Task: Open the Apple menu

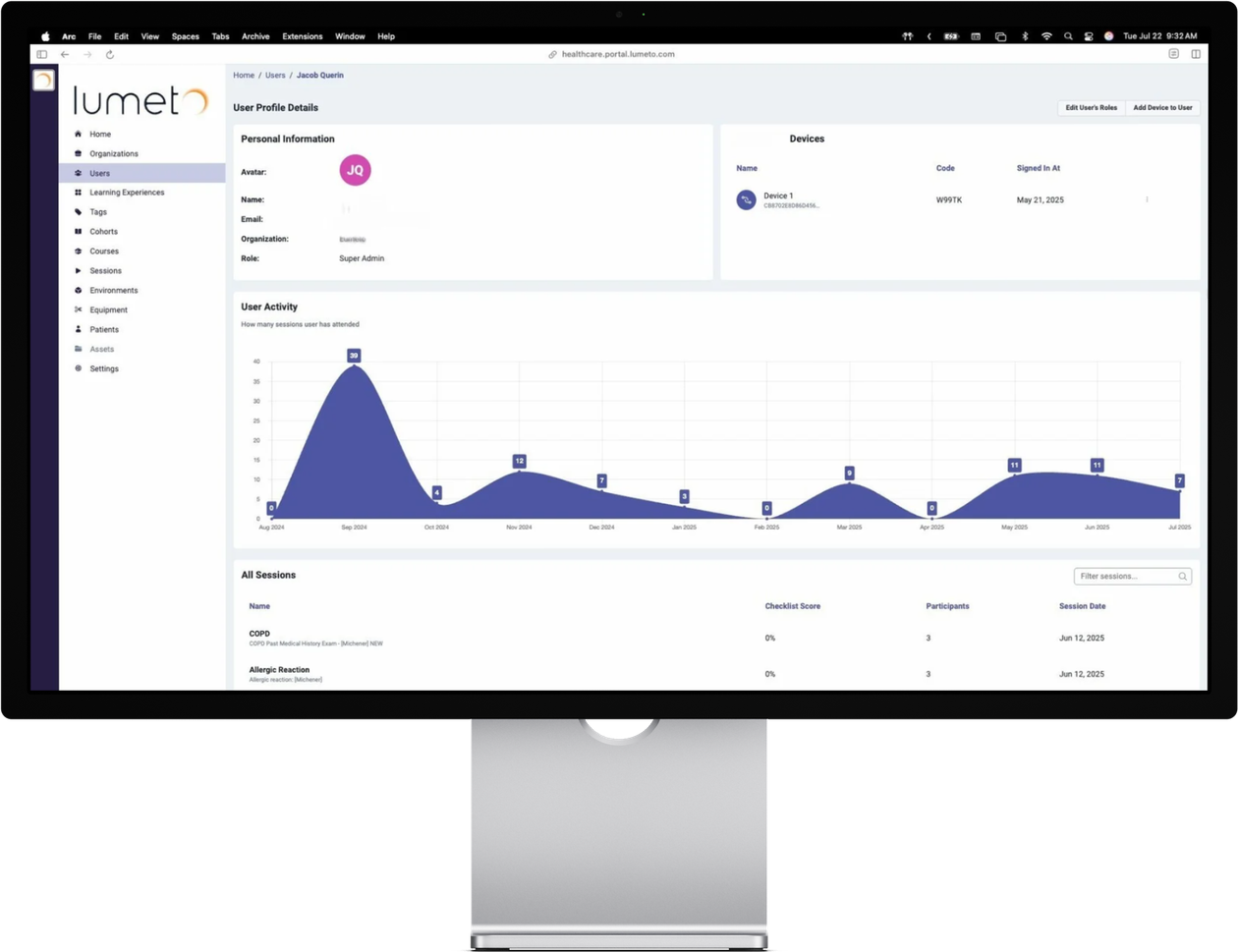Action: (x=45, y=36)
